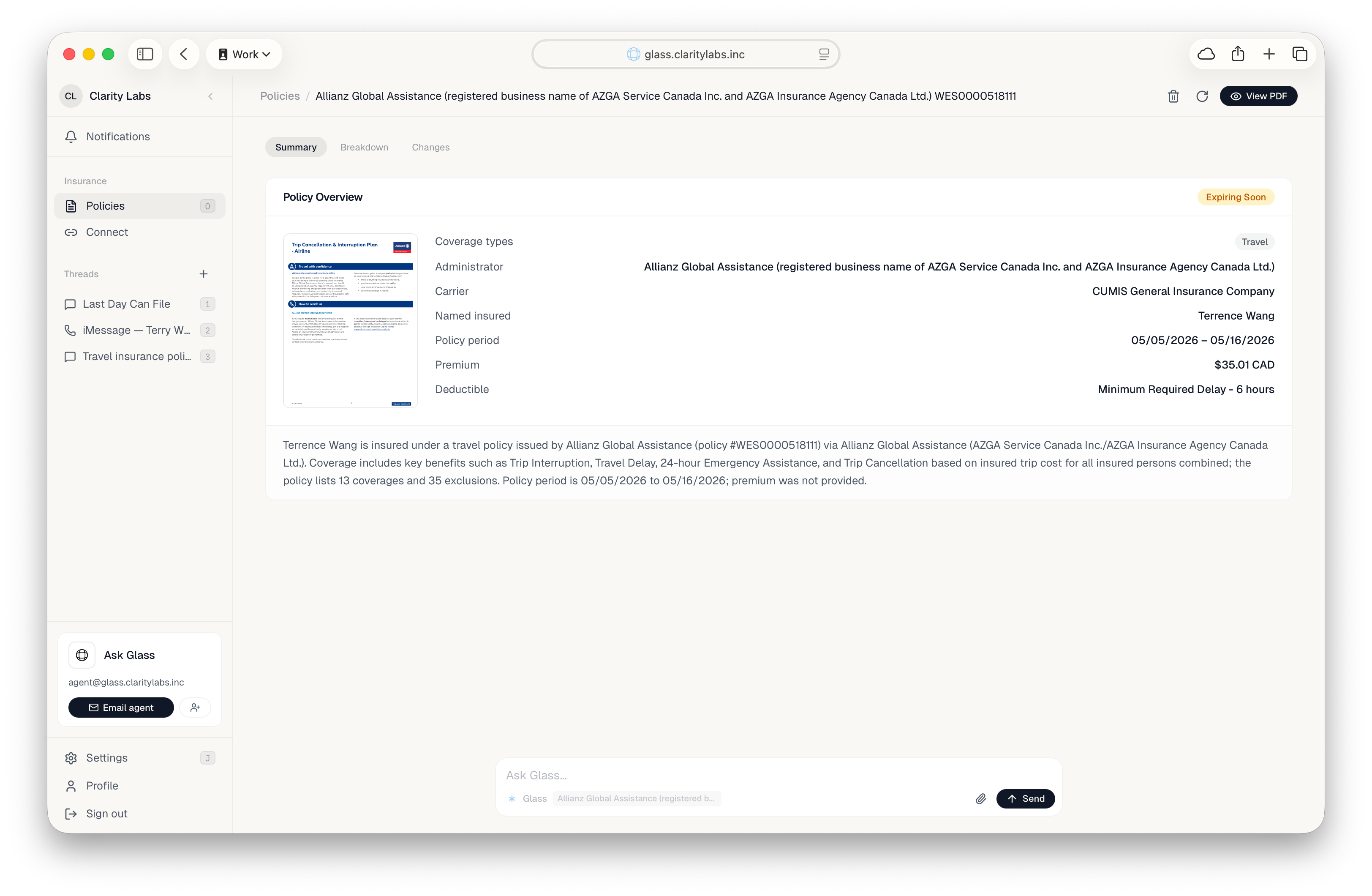Click the $35.01 CAD premium value
This screenshot has width=1372, height=896.
(x=1244, y=365)
